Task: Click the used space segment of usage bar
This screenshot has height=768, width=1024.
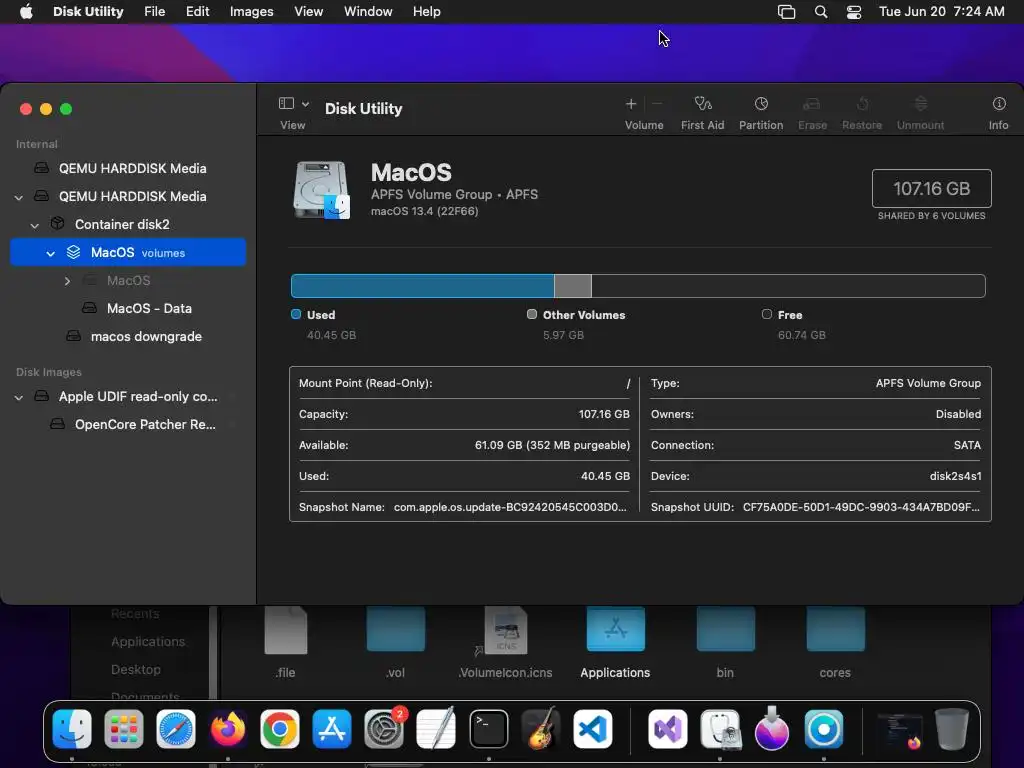Action: coord(423,286)
